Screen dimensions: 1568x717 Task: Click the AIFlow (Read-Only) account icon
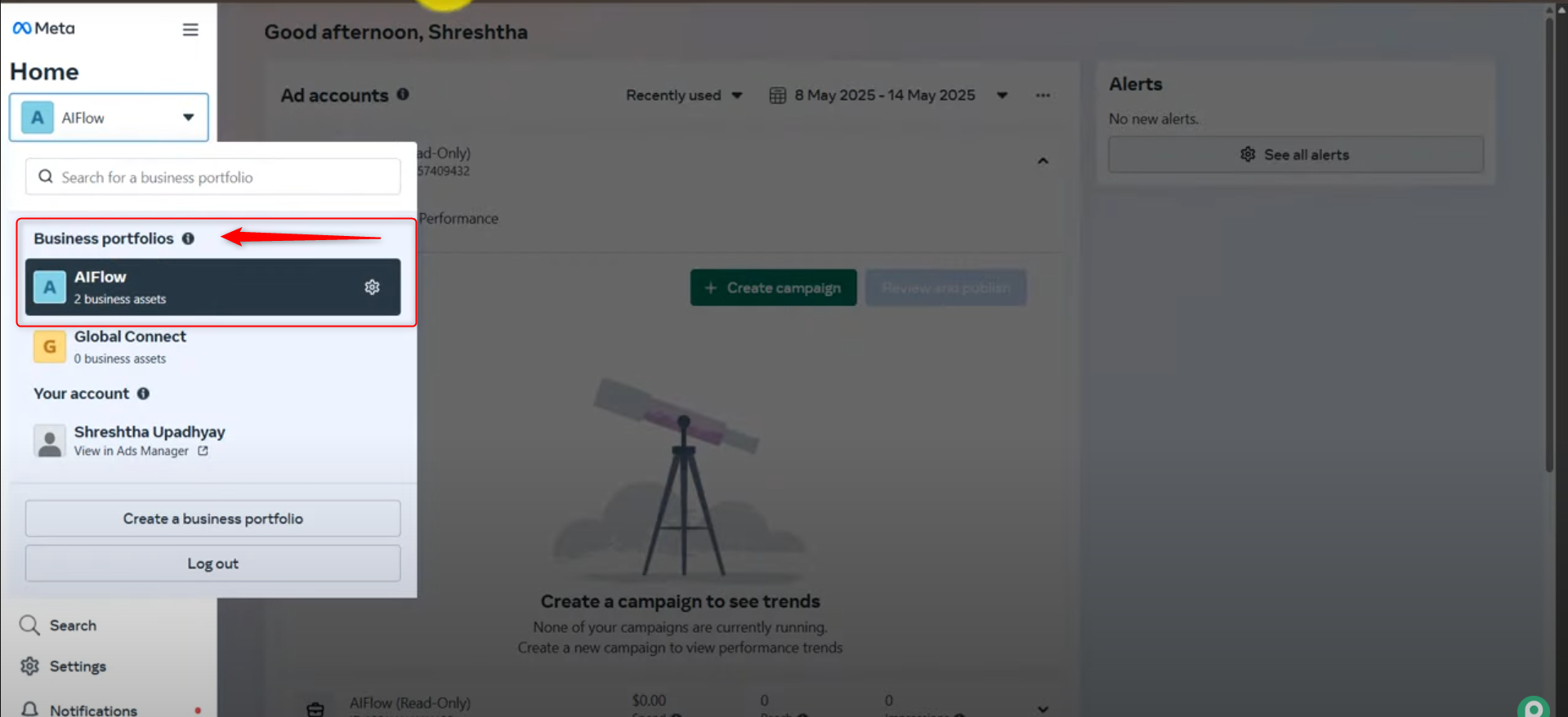click(x=315, y=709)
